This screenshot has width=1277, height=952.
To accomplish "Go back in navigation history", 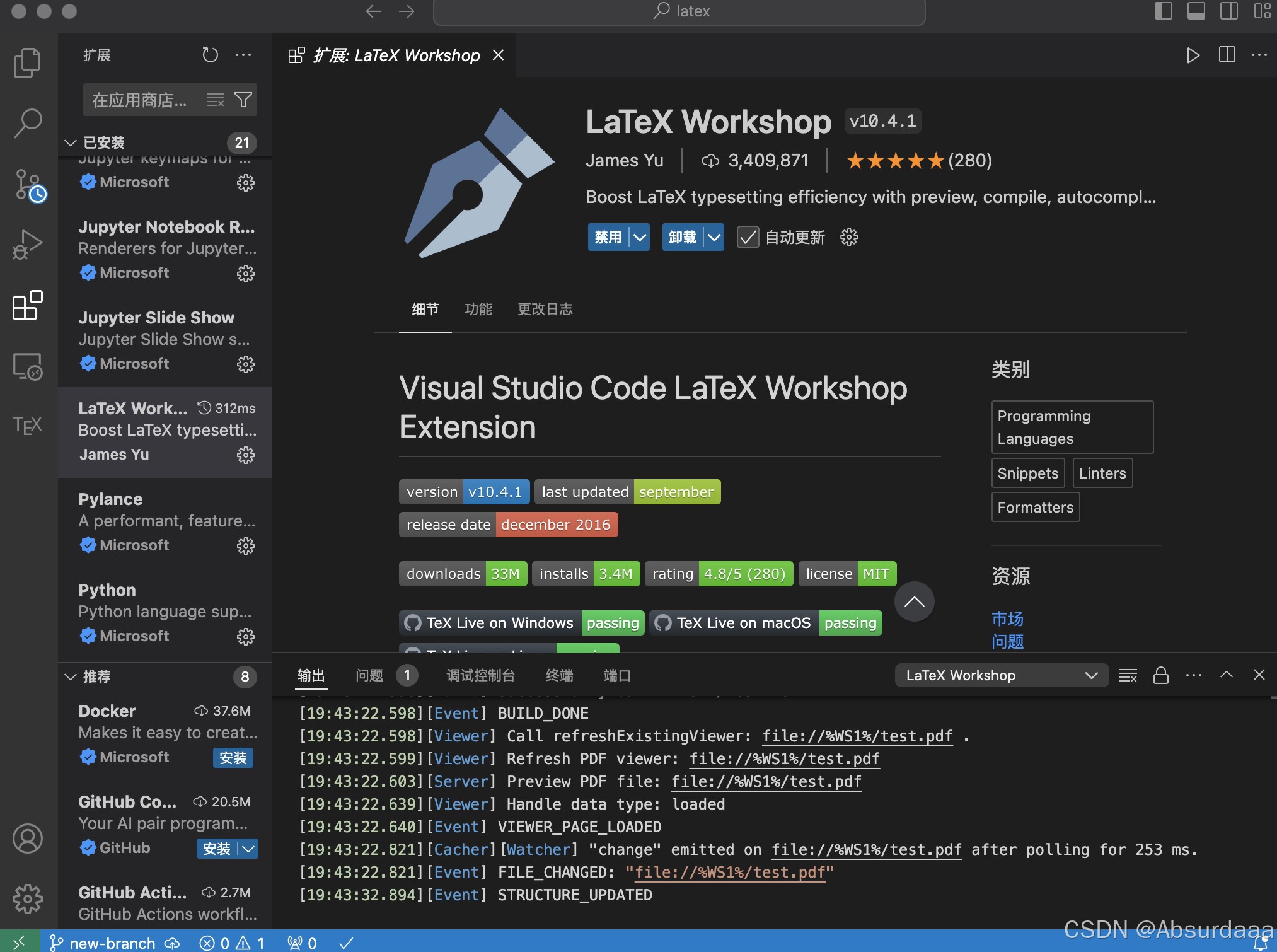I will [374, 11].
